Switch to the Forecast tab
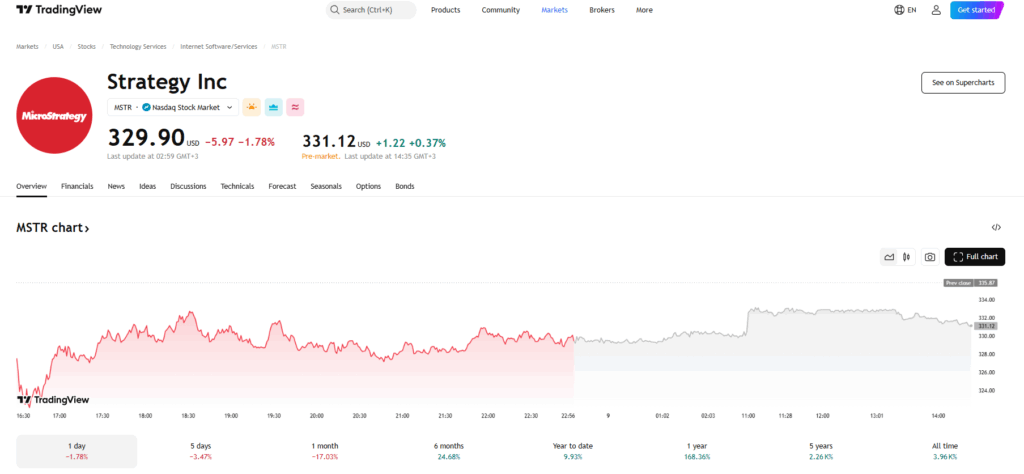The width and height of the screenshot is (1024, 474). click(x=282, y=186)
